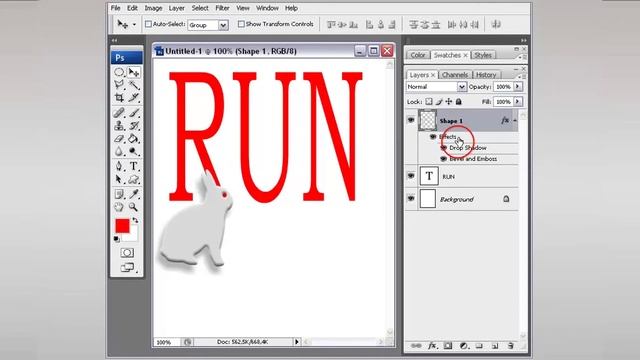Select the Elliptical Marquee tool
The width and height of the screenshot is (640, 360).
(119, 73)
